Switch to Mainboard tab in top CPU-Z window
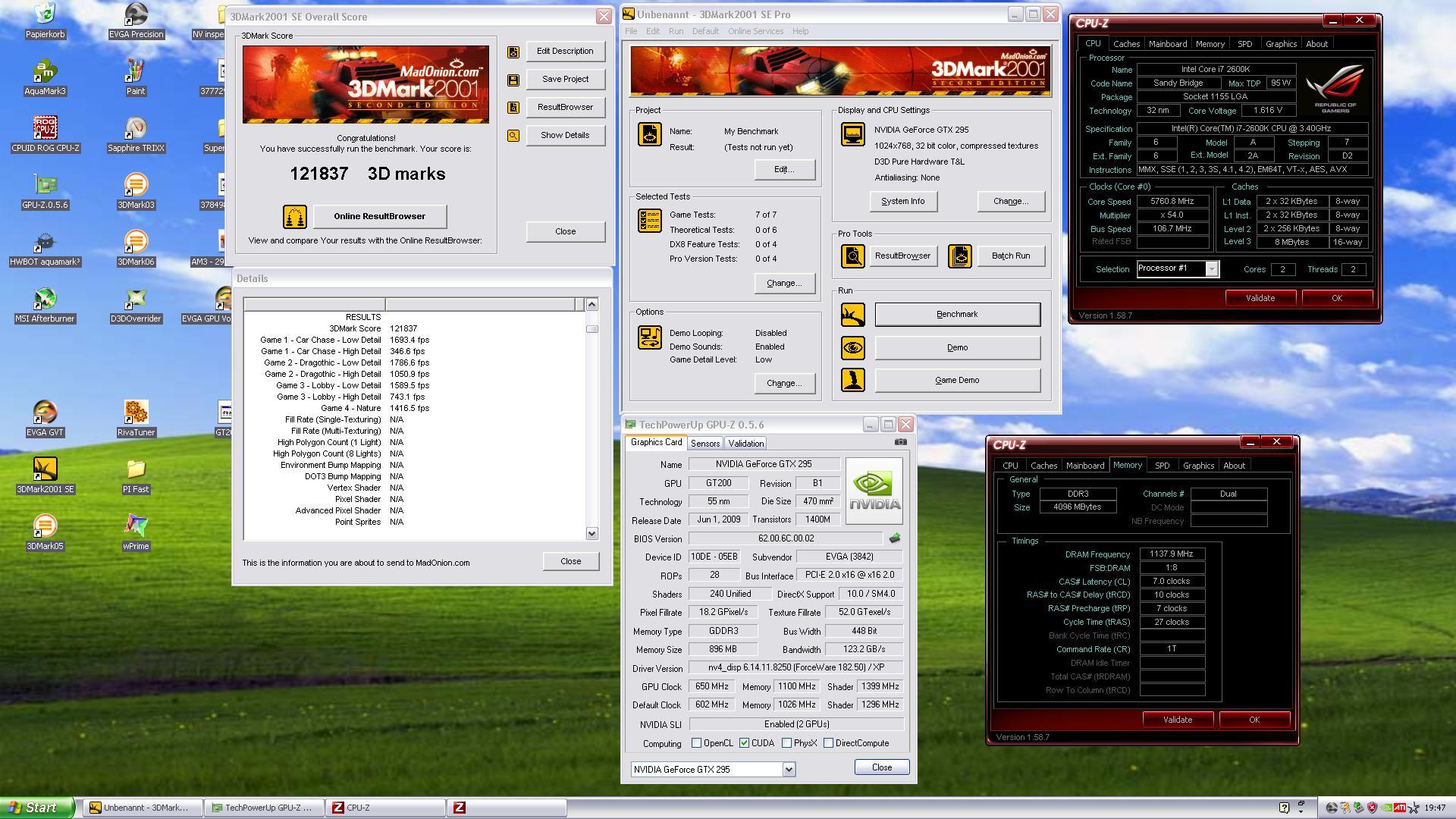1456x819 pixels. 1167,44
